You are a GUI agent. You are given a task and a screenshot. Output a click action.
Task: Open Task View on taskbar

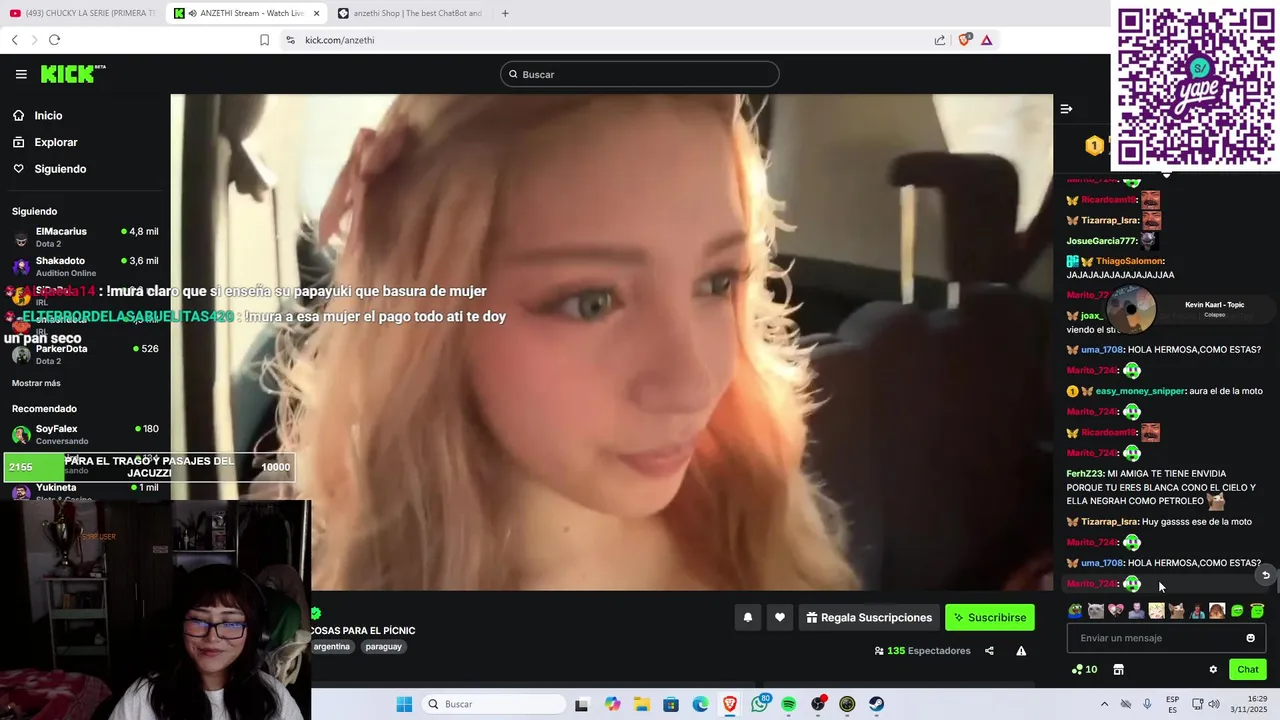coord(581,704)
